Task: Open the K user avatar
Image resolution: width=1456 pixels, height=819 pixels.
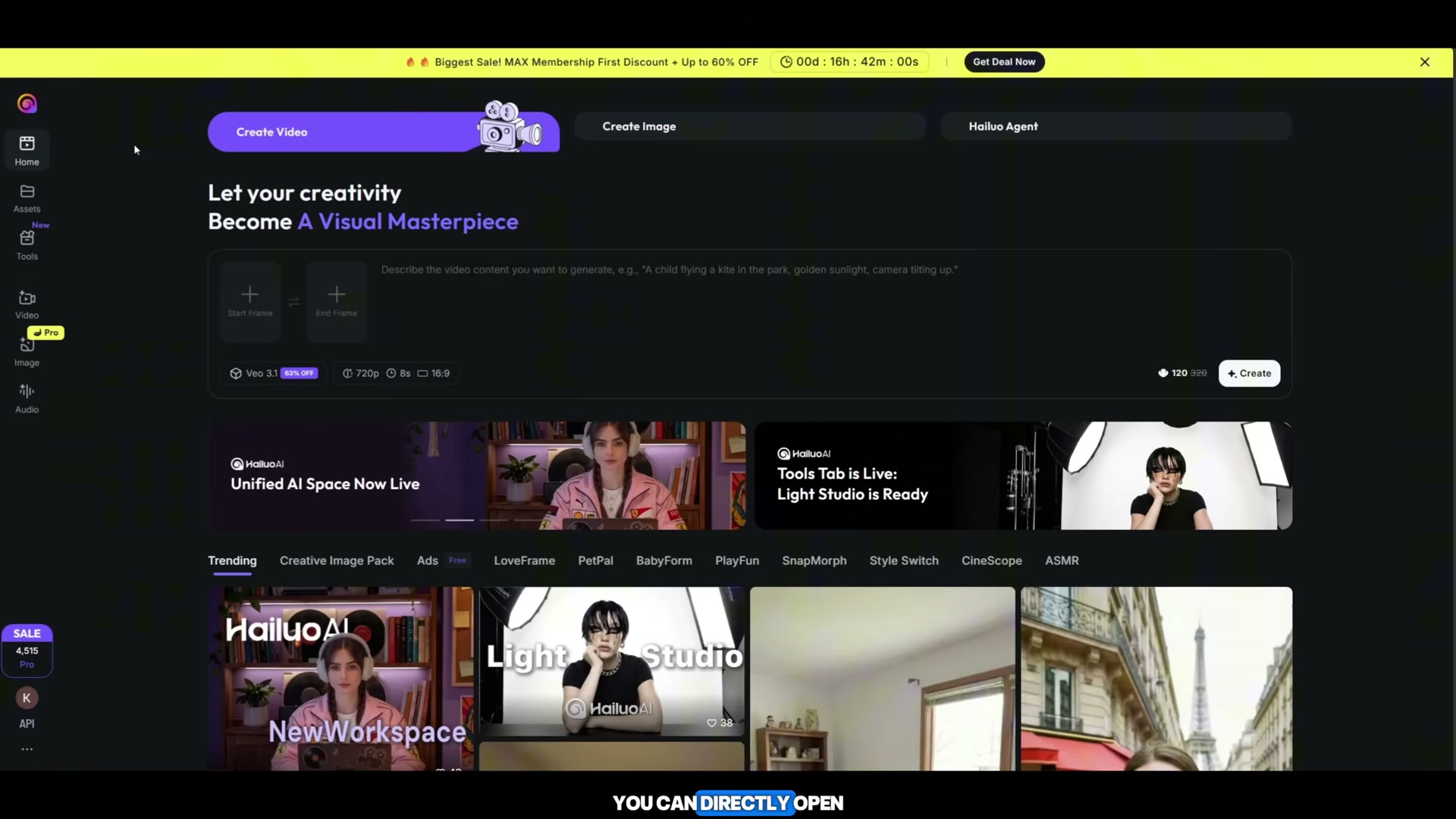Action: point(27,698)
